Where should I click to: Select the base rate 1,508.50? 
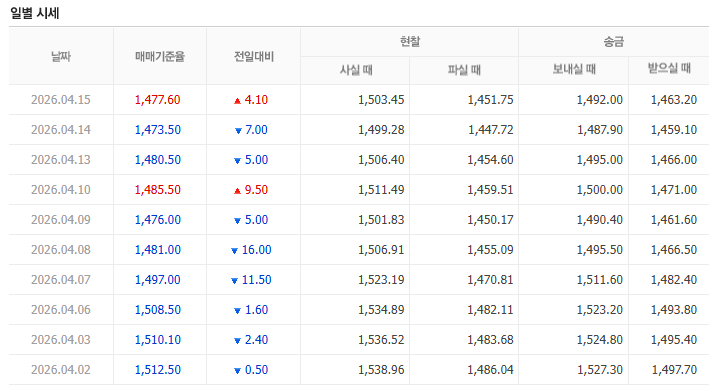(x=157, y=310)
